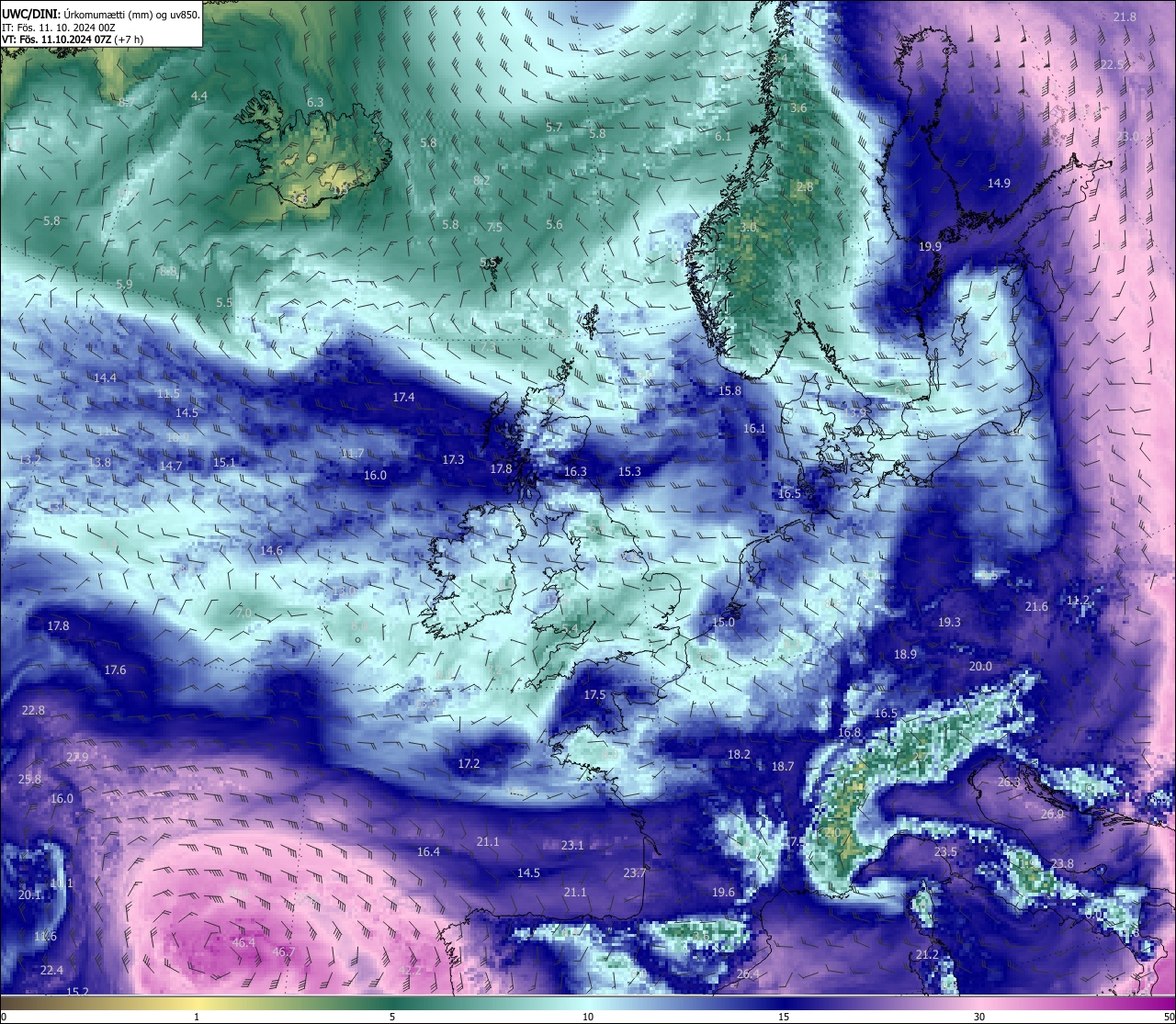Image resolution: width=1176 pixels, height=1024 pixels.
Task: Select the 5.6 value northeast of Faroes
Action: 554,225
